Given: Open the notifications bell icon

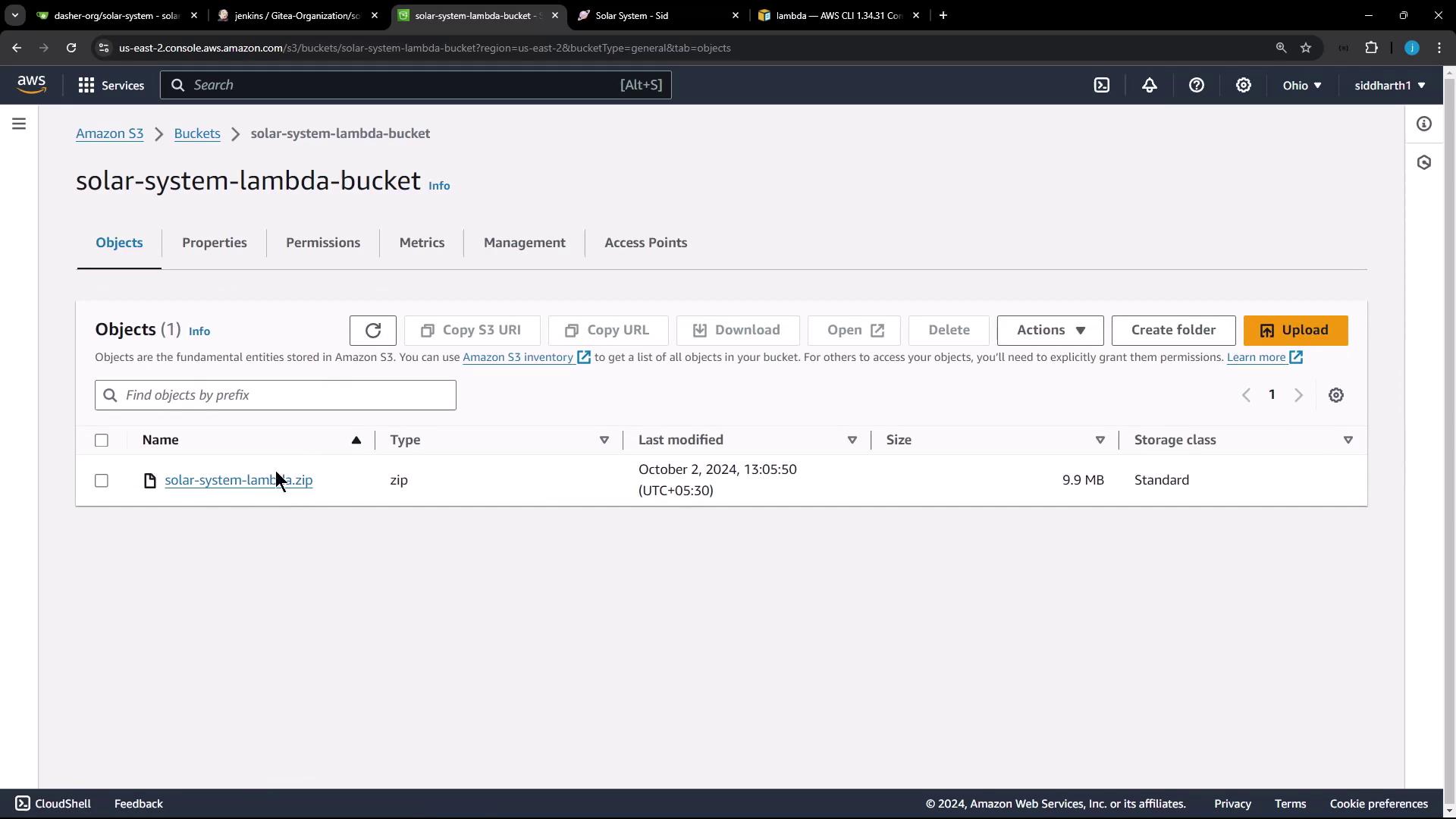Looking at the screenshot, I should point(1150,86).
